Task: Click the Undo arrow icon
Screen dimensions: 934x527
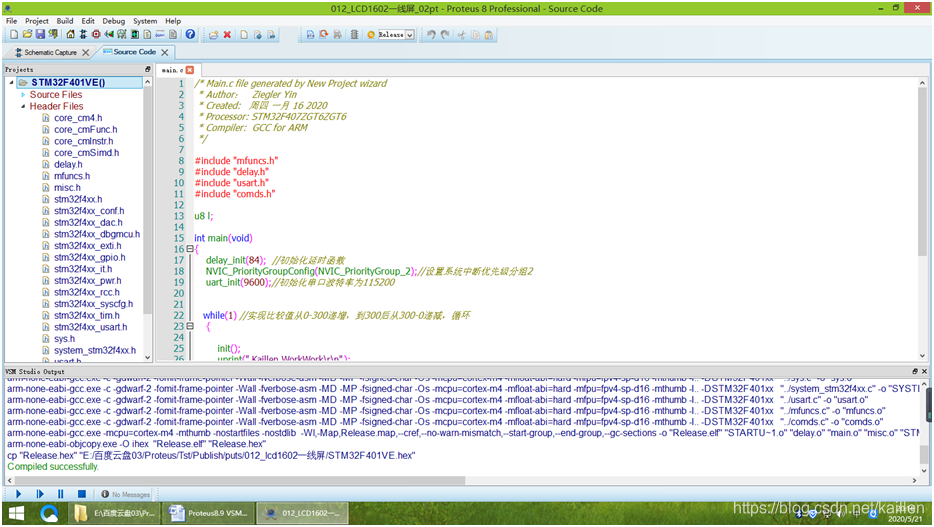Action: point(431,35)
